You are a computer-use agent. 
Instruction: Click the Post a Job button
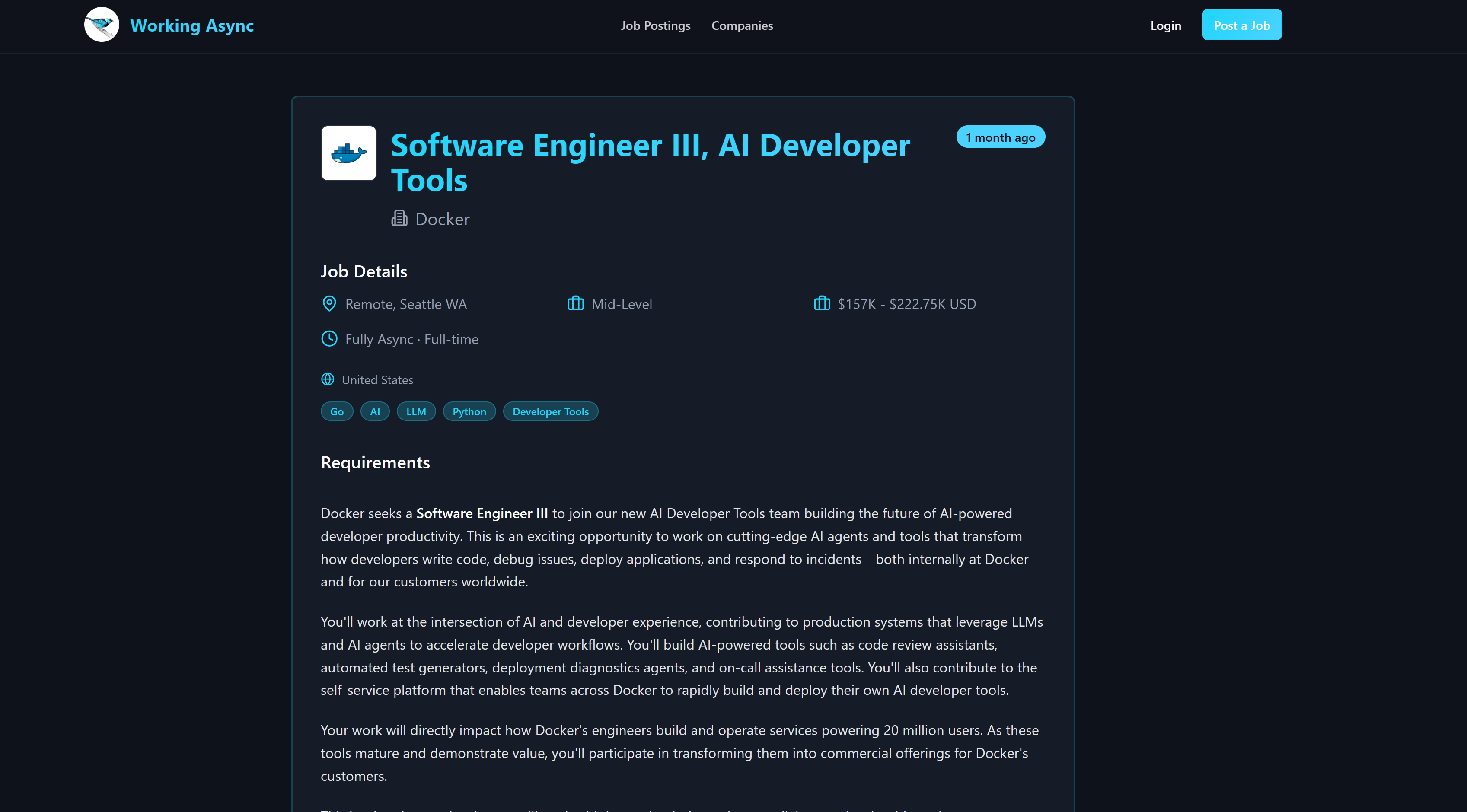click(1242, 25)
